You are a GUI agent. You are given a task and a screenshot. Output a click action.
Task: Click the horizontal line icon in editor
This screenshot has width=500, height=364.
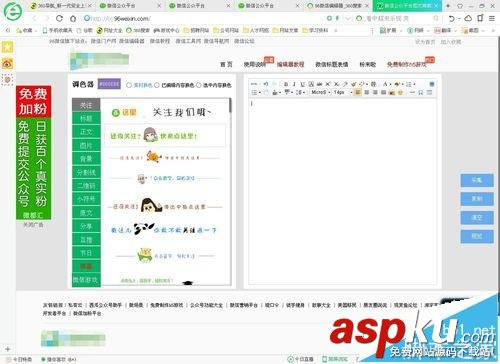412,92
